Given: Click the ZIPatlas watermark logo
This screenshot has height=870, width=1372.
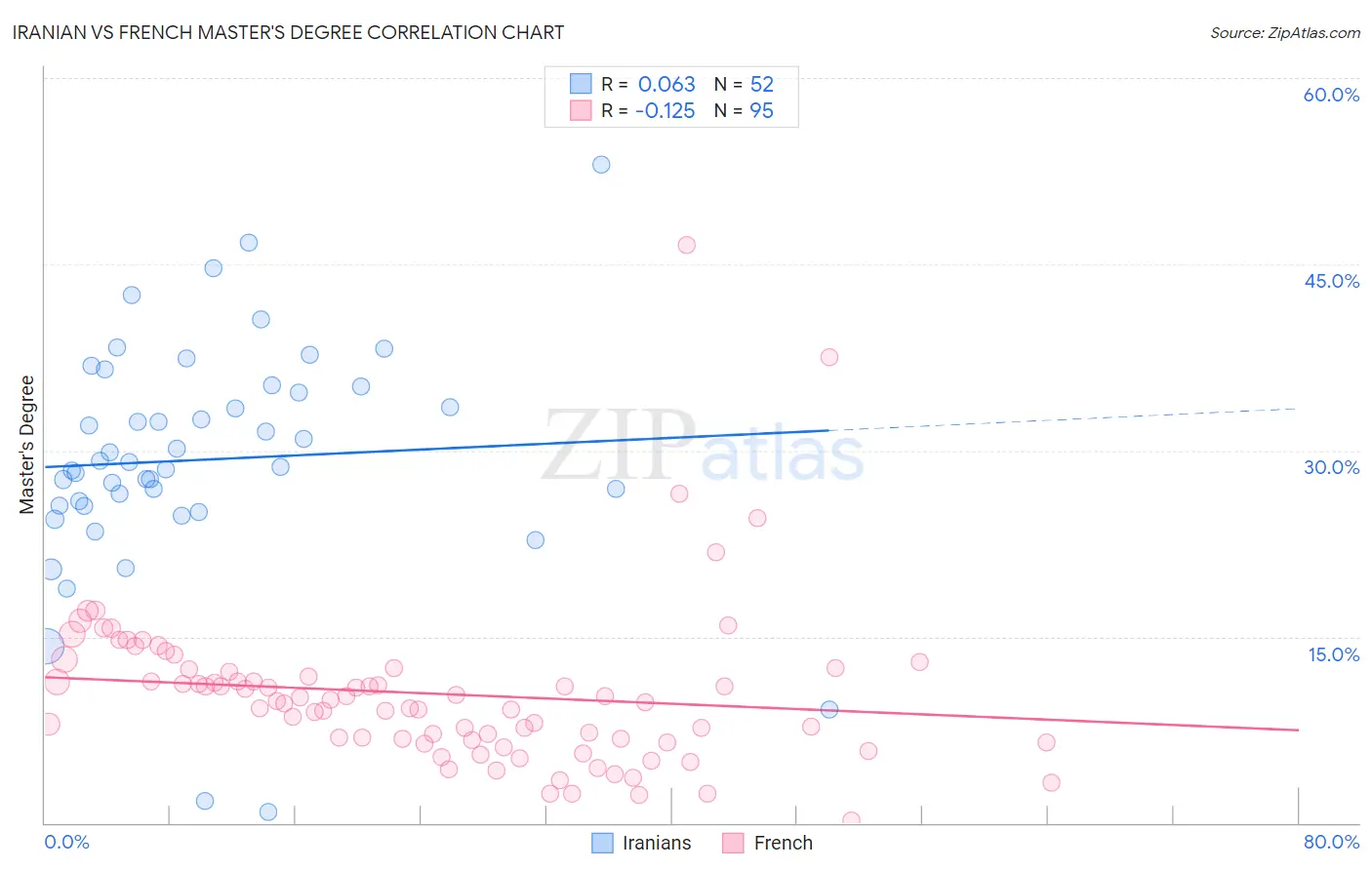Looking at the screenshot, I should pos(703,447).
